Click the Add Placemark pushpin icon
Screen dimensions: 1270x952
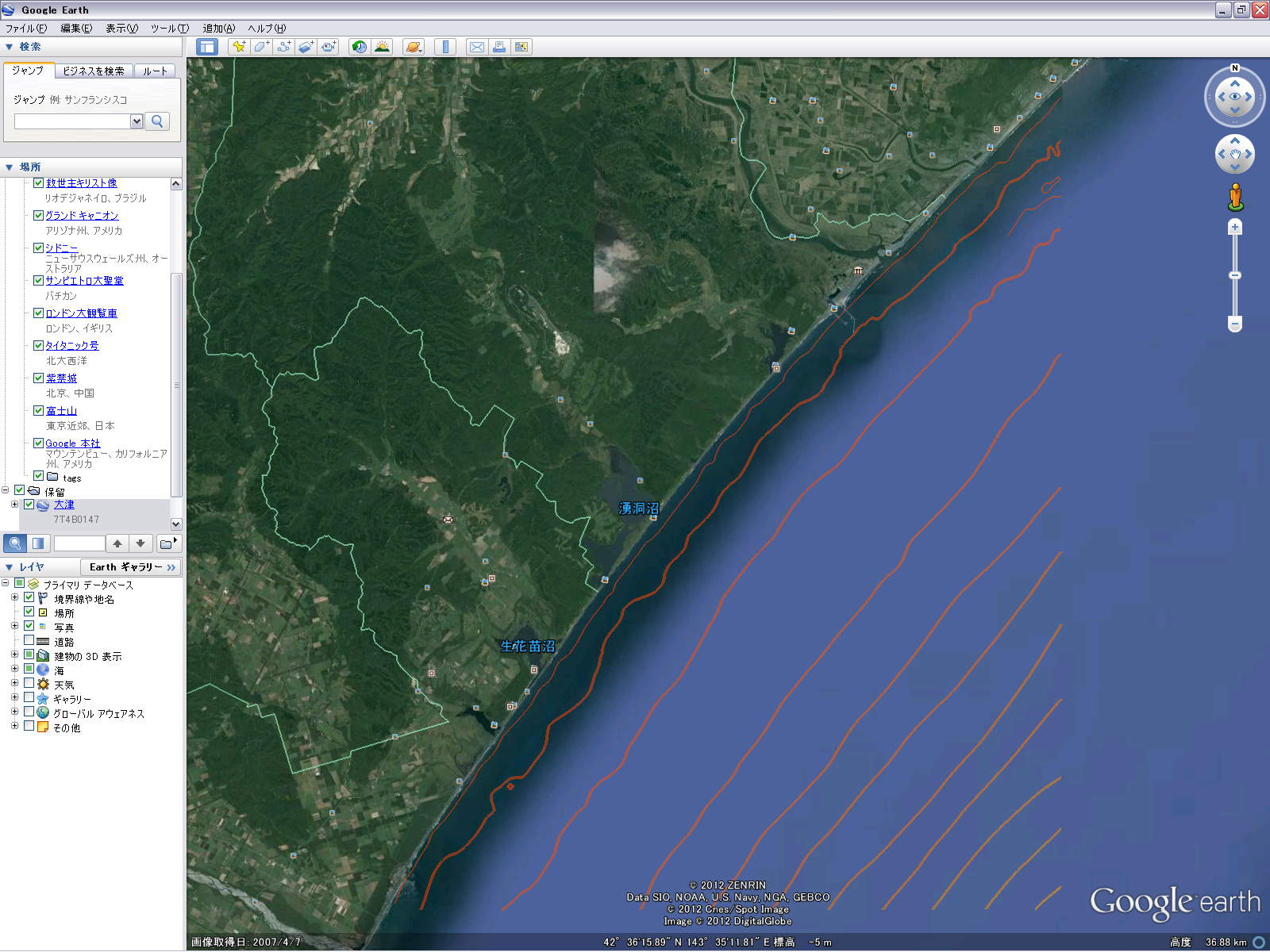tap(238, 47)
